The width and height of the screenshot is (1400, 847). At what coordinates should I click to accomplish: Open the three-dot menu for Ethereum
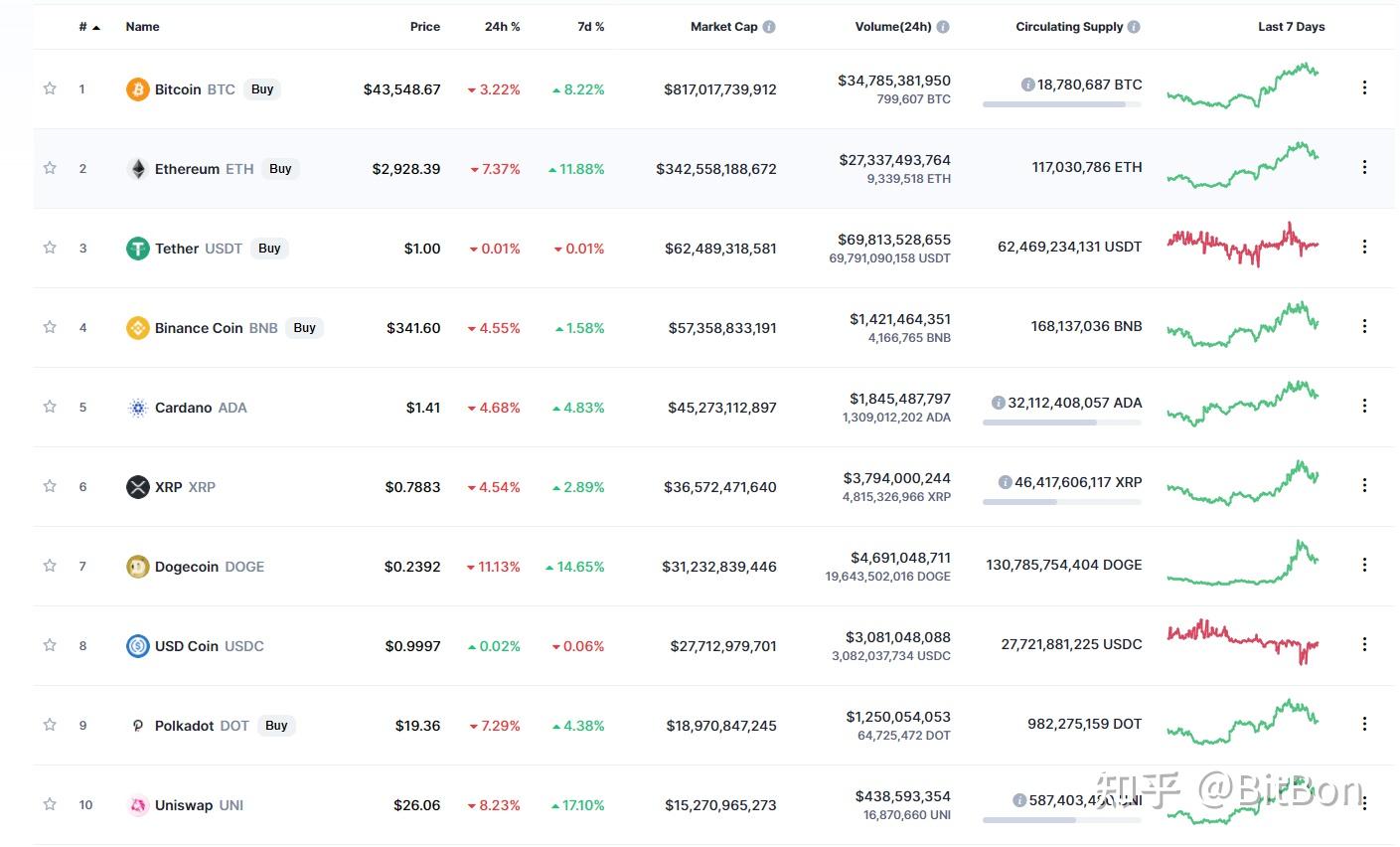point(1364,167)
